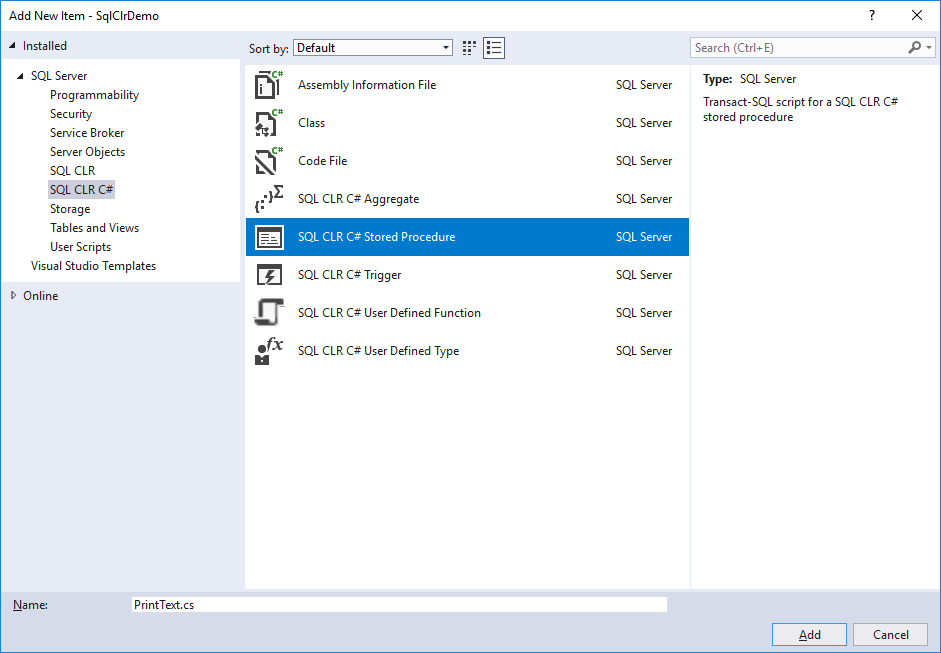Select the SQL CLR C# Trigger icon
This screenshot has height=653, width=941.
(x=269, y=275)
